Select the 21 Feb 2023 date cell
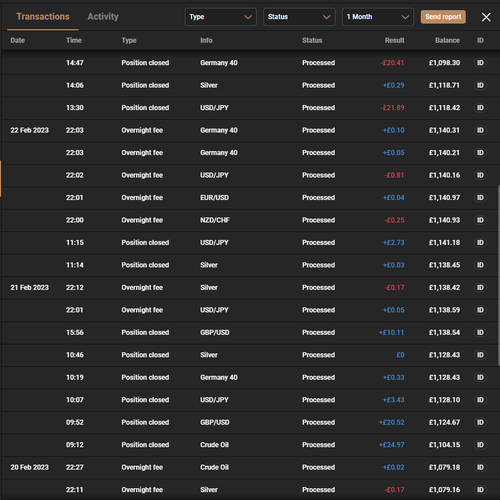This screenshot has height=500, width=500. [29, 287]
